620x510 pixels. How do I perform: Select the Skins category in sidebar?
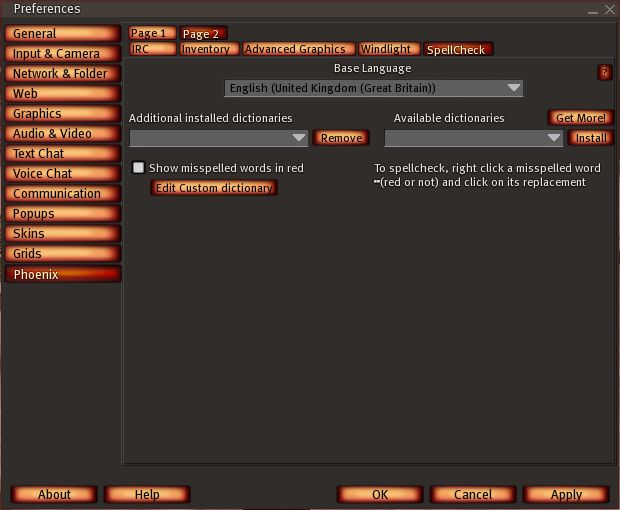point(62,234)
